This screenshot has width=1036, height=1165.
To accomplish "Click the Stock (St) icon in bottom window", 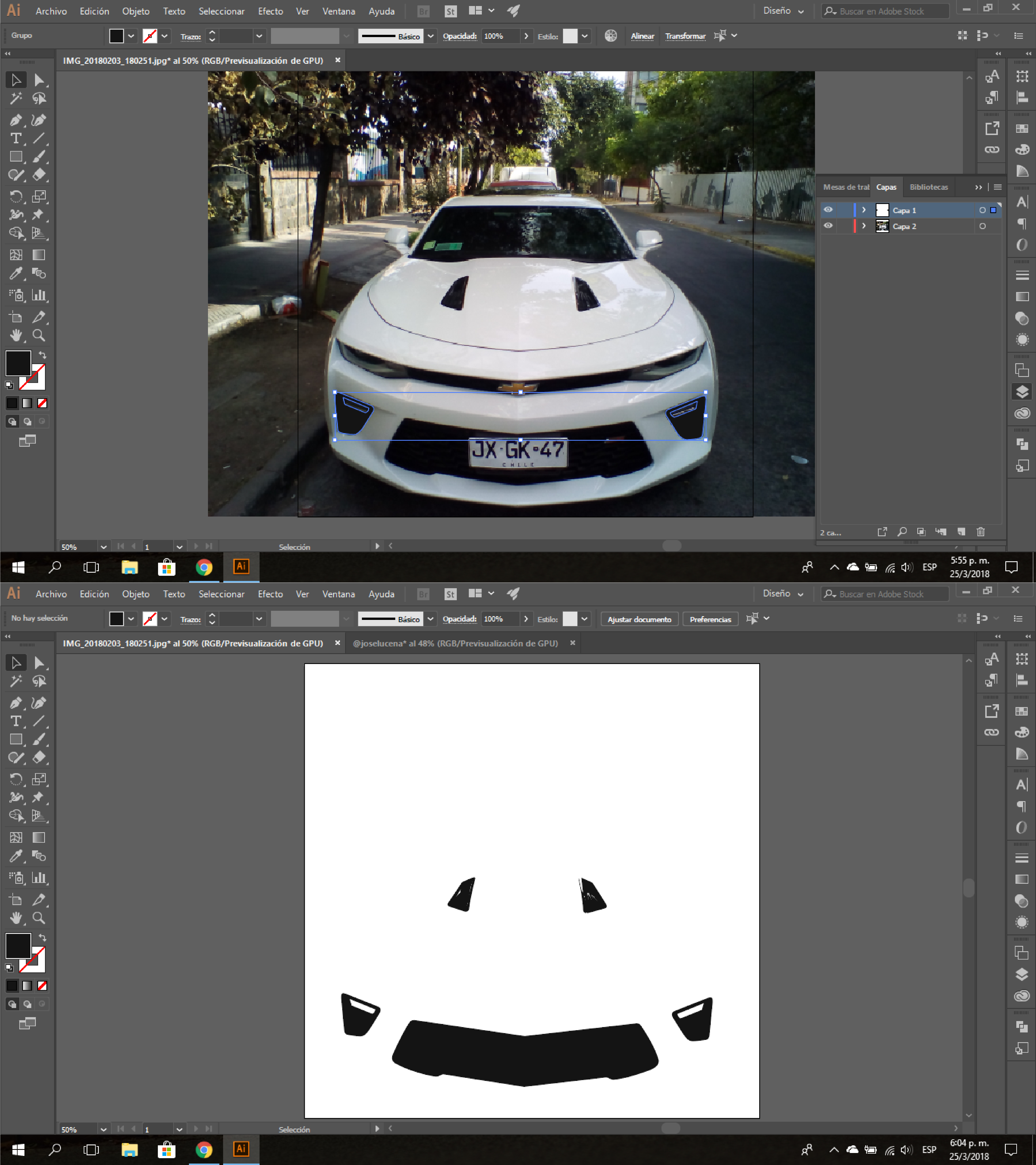I will (450, 594).
